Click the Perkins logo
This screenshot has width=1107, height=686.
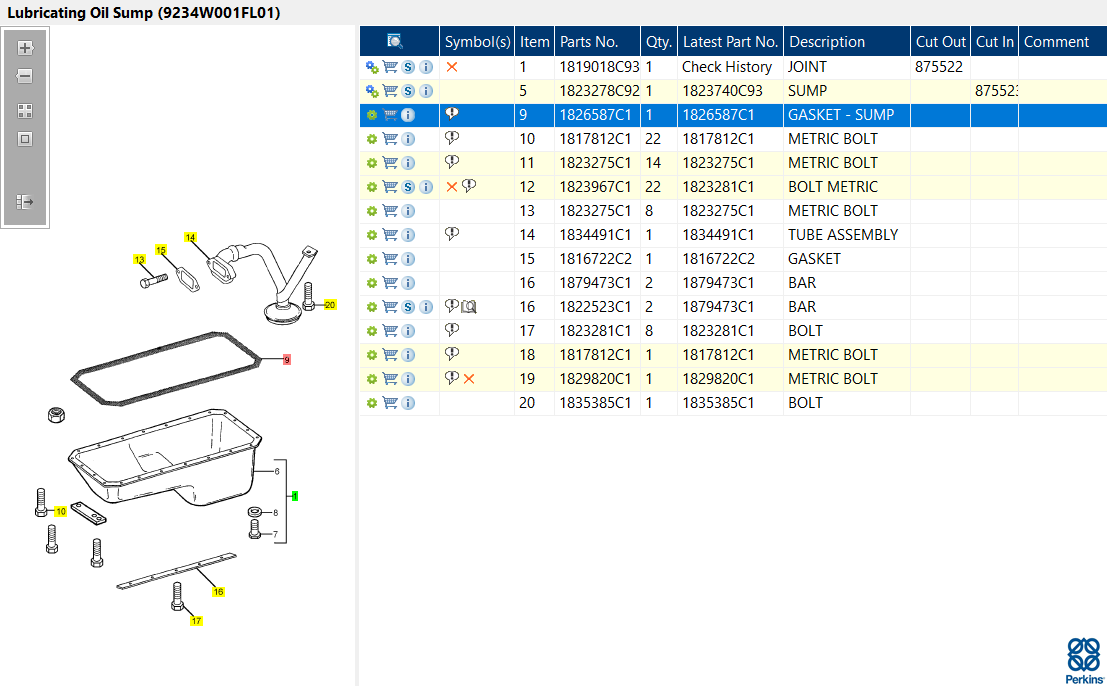(1084, 661)
